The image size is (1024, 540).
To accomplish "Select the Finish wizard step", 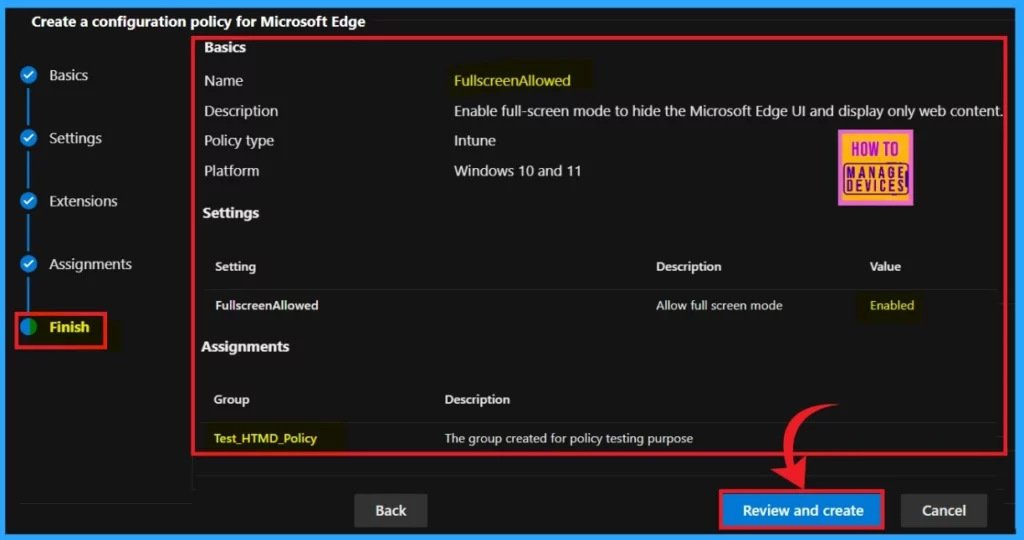I will coord(69,326).
